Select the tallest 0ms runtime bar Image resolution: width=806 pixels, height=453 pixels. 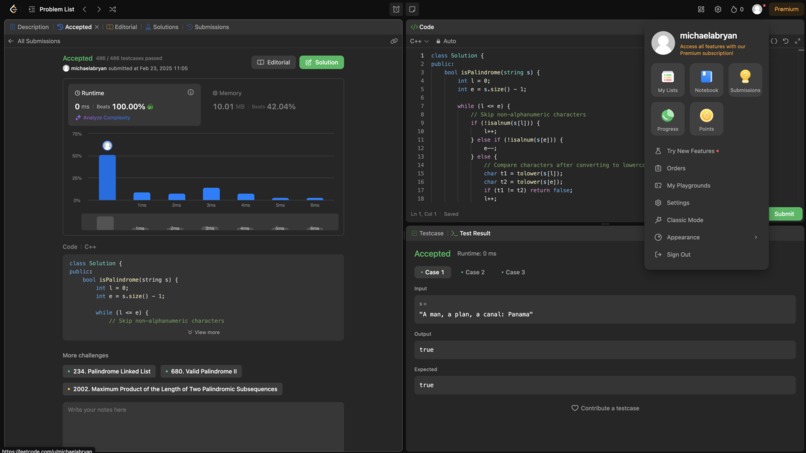pos(107,177)
